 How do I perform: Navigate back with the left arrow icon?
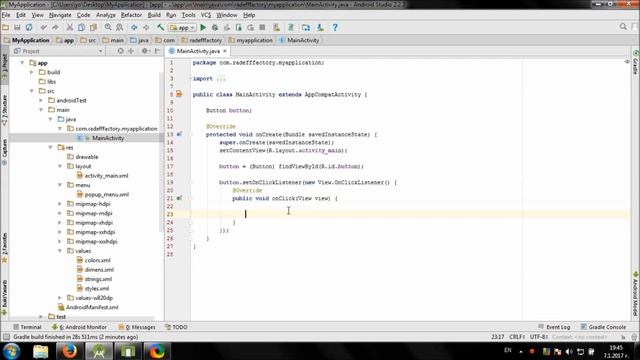click(x=134, y=27)
